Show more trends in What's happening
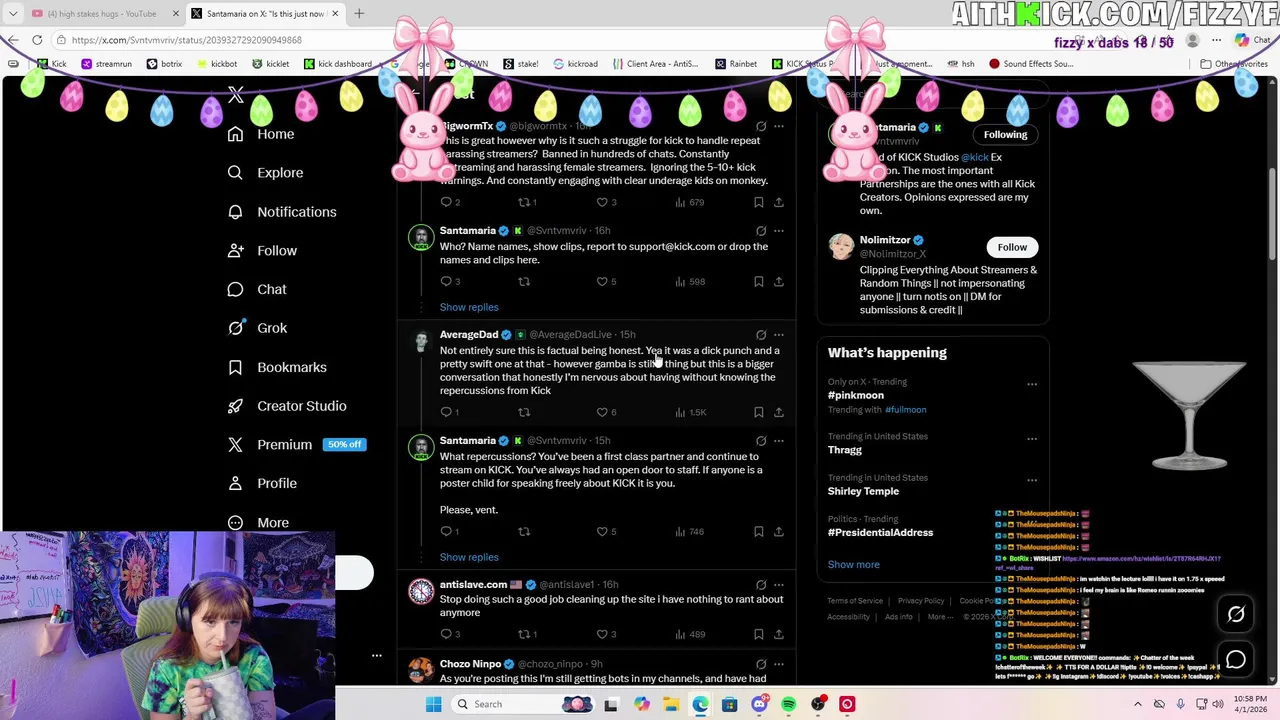Screen dimensions: 1280x720 pos(854,564)
